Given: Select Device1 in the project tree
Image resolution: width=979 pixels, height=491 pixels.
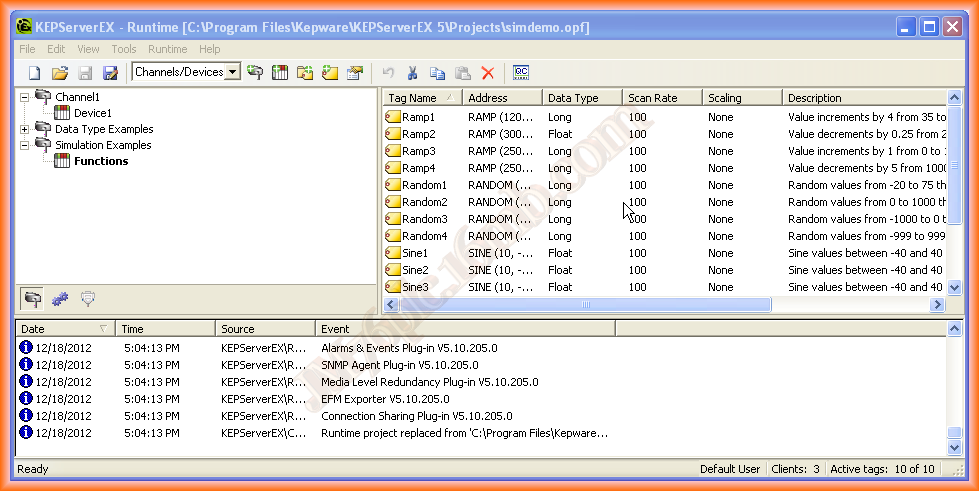Looking at the screenshot, I should tap(92, 113).
